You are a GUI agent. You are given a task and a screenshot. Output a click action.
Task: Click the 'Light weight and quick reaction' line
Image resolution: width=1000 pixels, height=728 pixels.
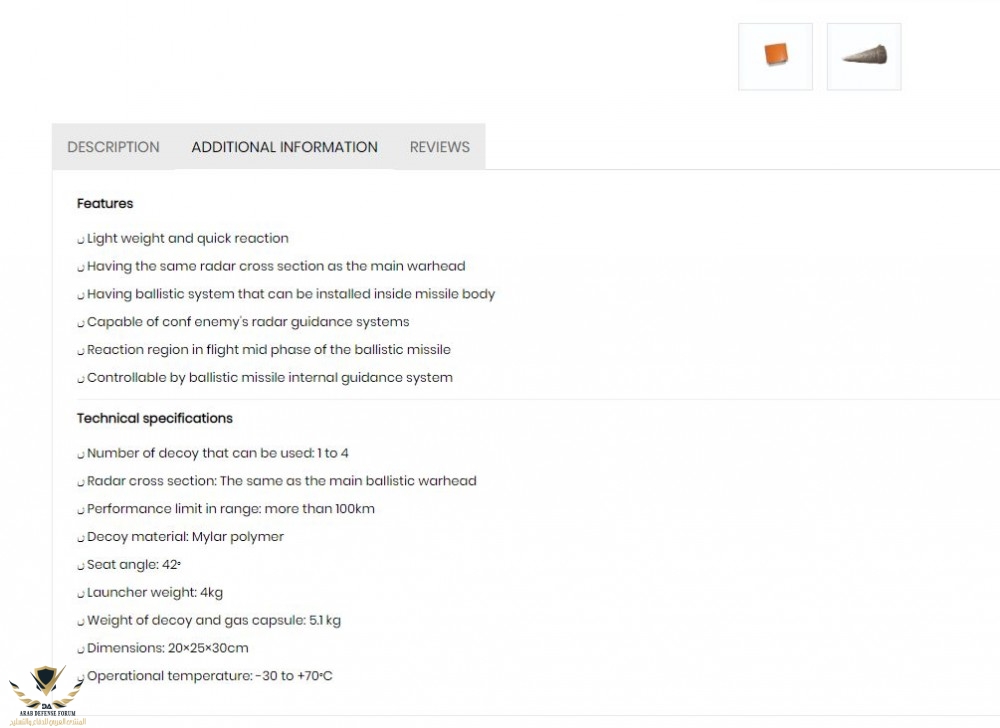click(x=187, y=238)
